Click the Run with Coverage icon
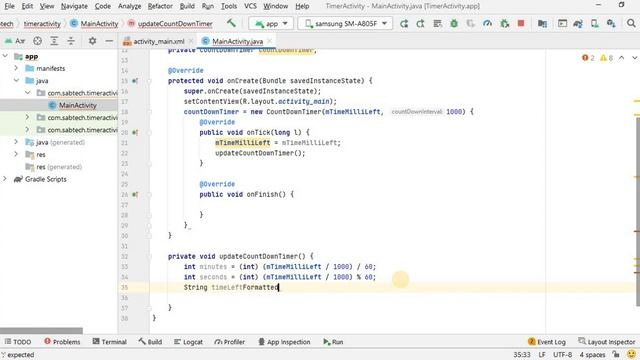The width and height of the screenshot is (640, 360). tap(471, 24)
